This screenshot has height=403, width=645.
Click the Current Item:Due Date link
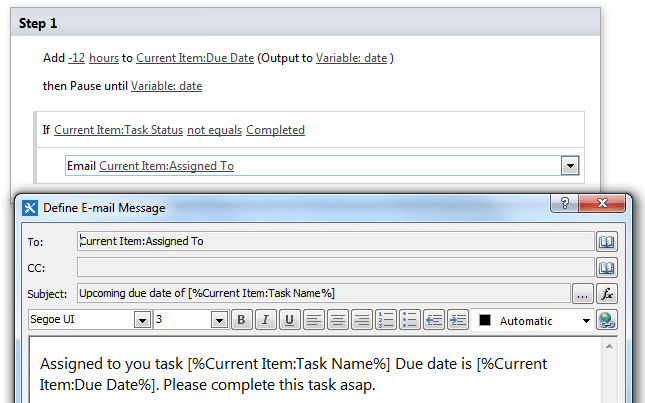[195, 58]
